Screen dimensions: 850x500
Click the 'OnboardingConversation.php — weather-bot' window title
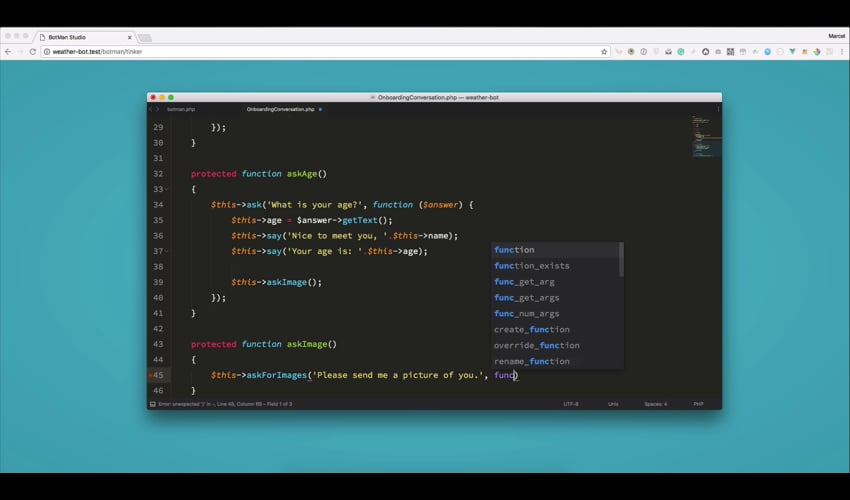pos(438,98)
